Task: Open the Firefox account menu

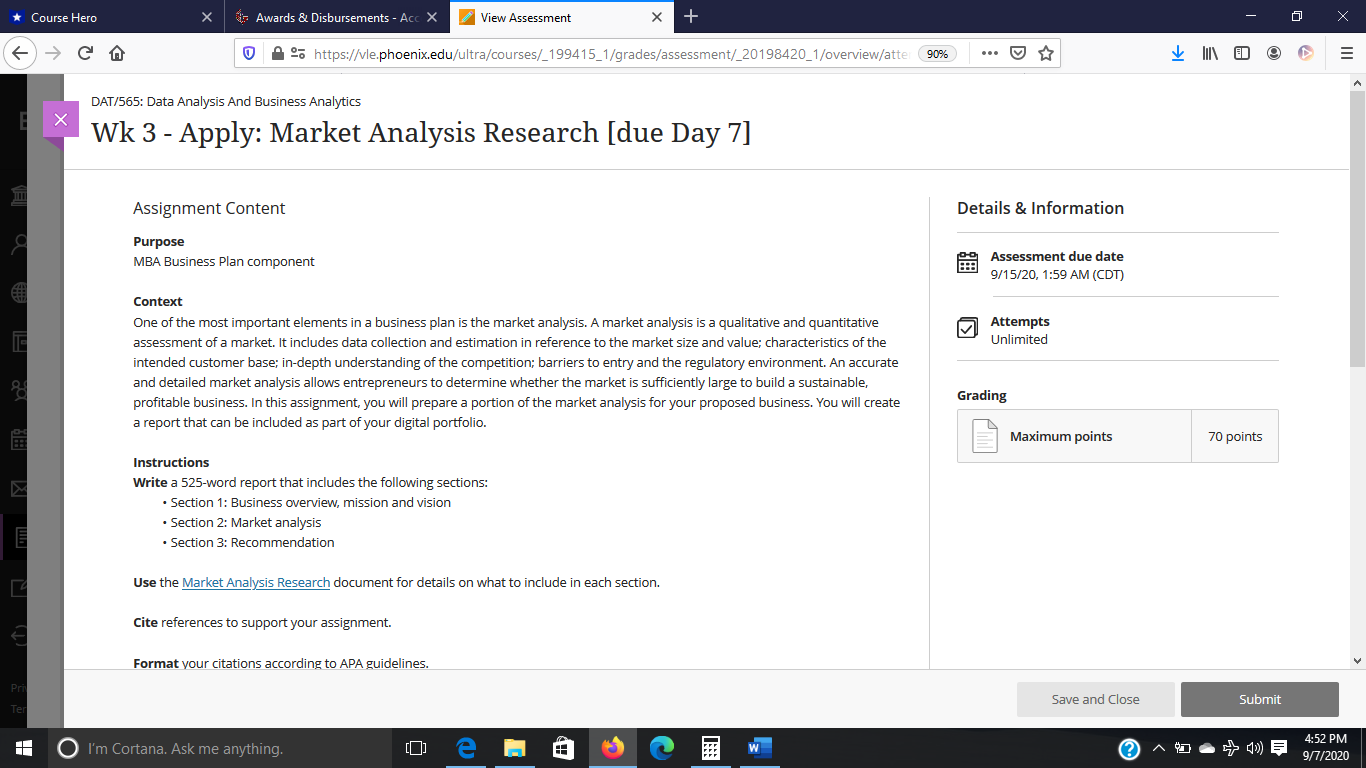Action: [x=1274, y=53]
